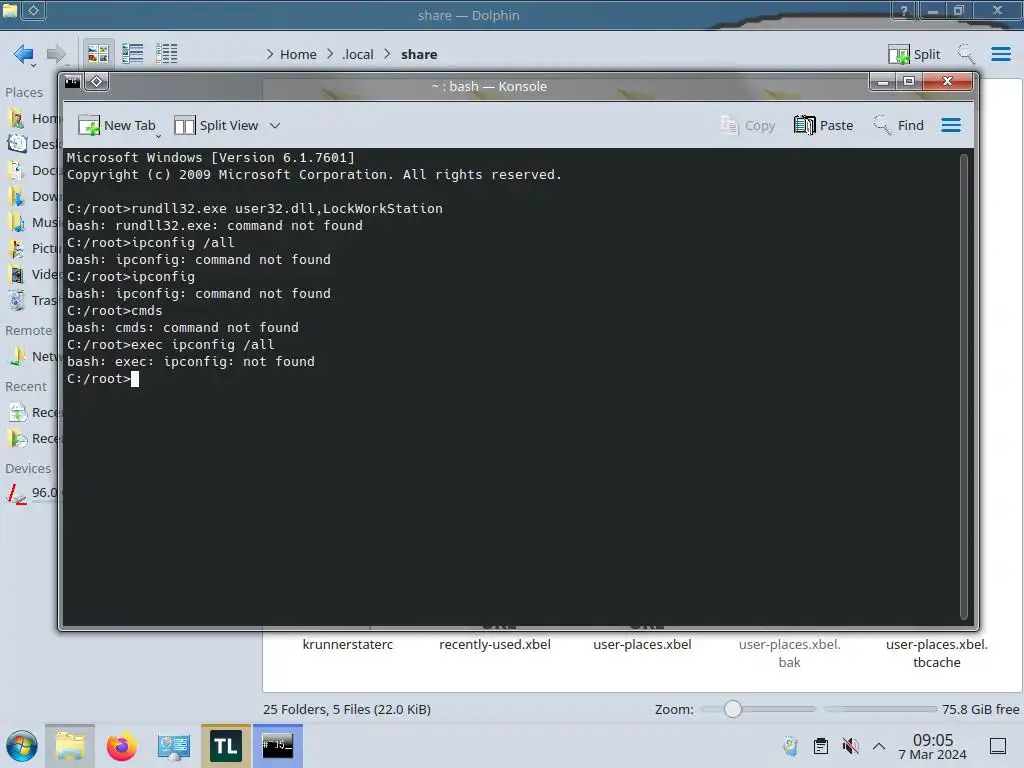This screenshot has height=768, width=1024.
Task: Open first Recent entry in sidebar
Action: pyautogui.click(x=33, y=413)
